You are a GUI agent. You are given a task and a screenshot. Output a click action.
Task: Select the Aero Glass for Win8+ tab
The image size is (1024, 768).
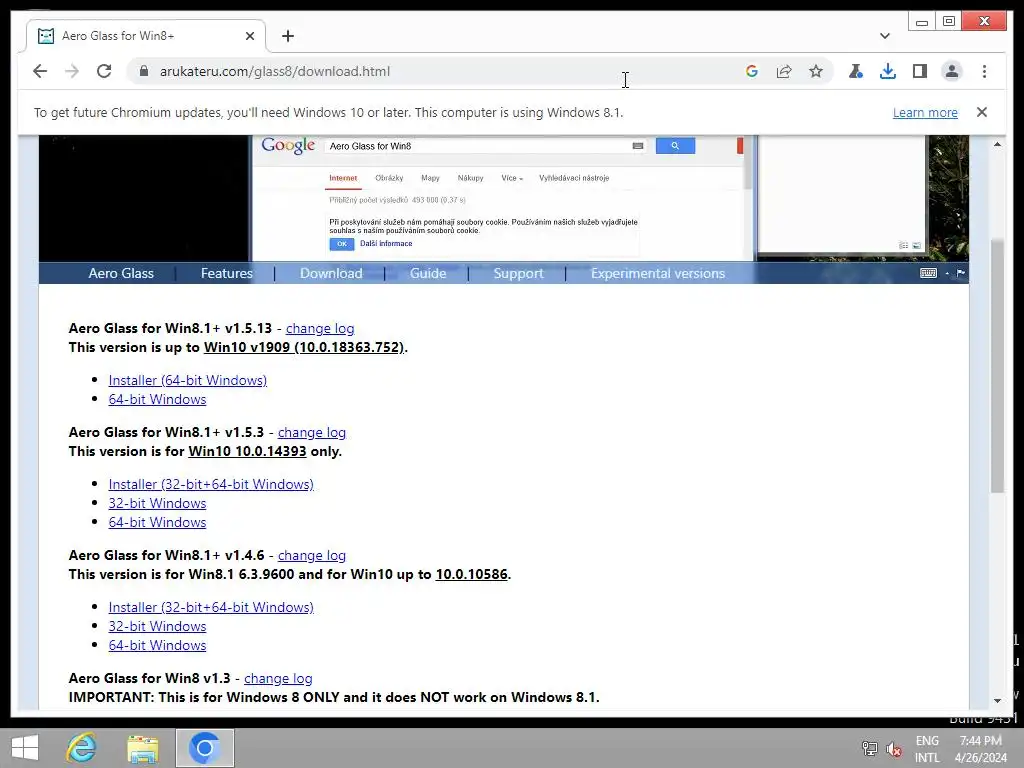[145, 36]
